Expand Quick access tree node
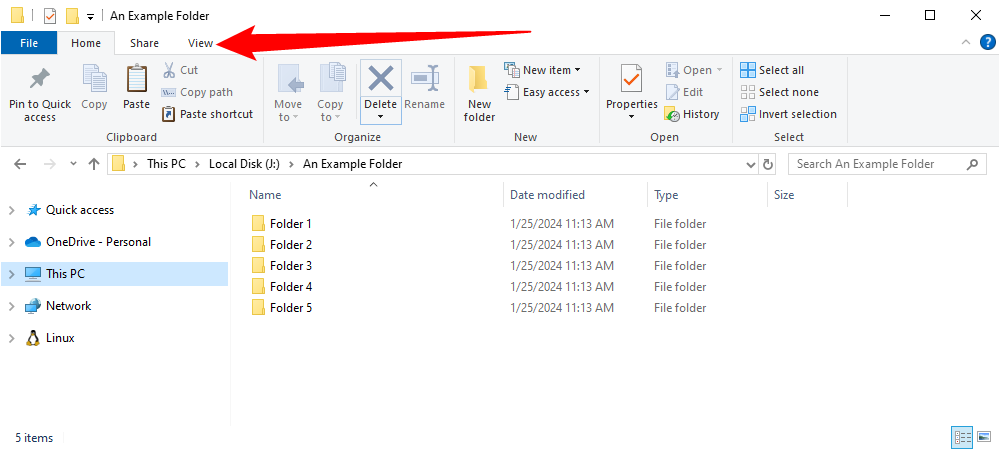The height and width of the screenshot is (450, 1000). 11,210
